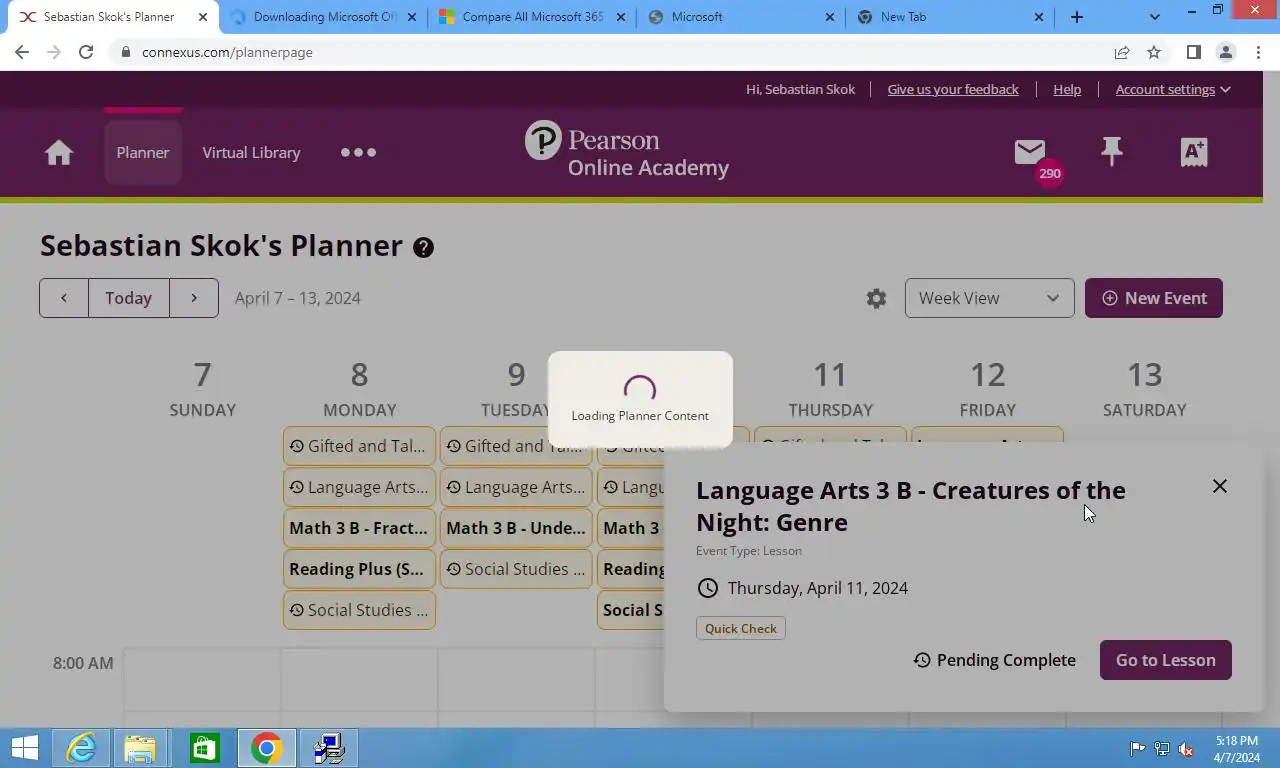The width and height of the screenshot is (1280, 768).
Task: Launch Internet Explorer from taskbar
Action: (x=81, y=748)
